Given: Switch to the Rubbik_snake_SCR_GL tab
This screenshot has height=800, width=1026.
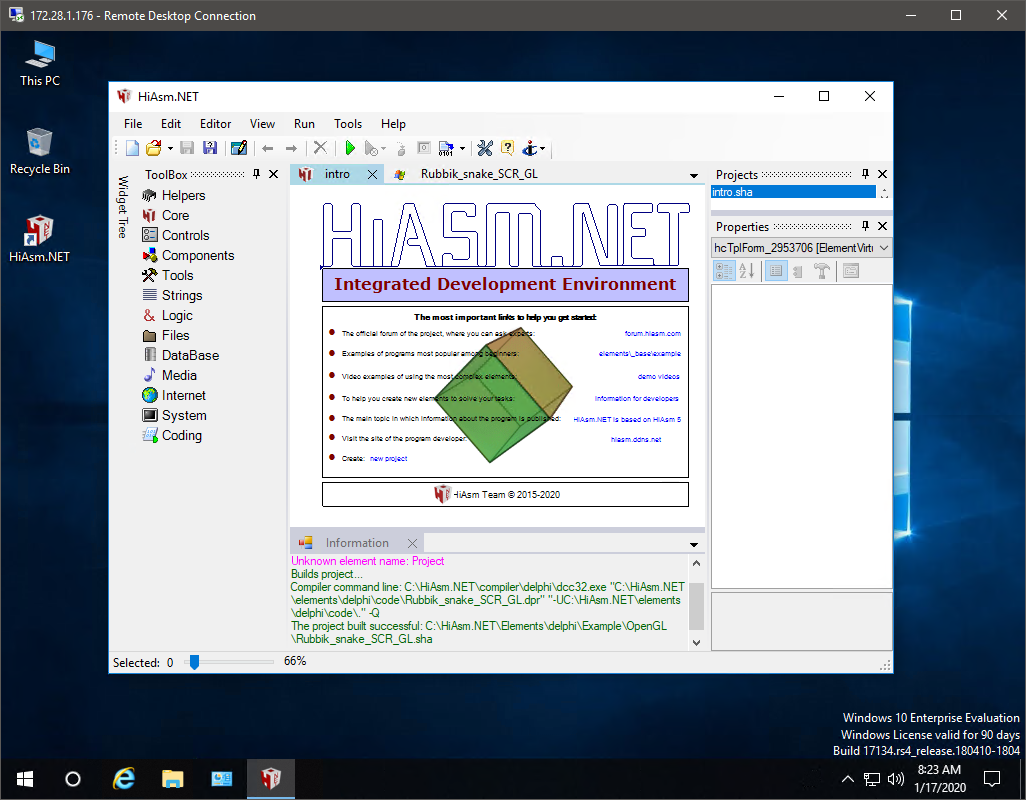Looking at the screenshot, I should (x=478, y=174).
